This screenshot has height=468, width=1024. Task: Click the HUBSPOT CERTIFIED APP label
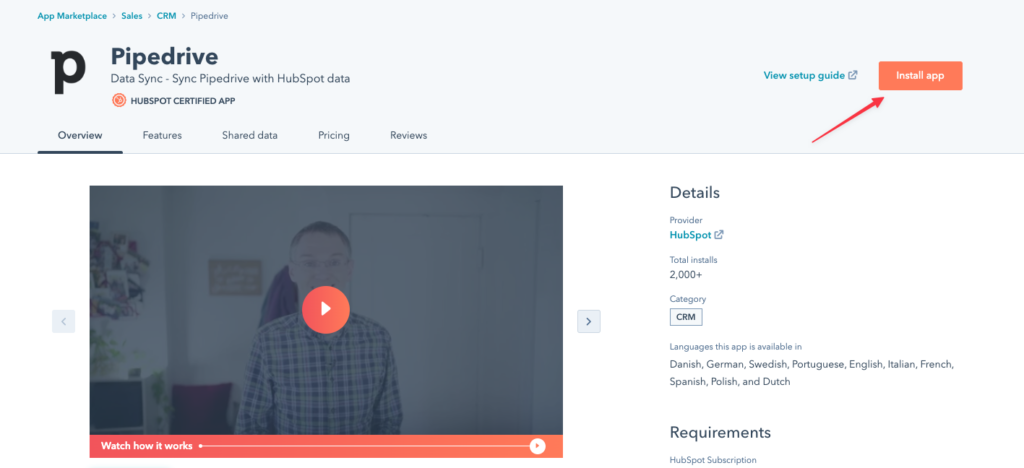click(x=183, y=101)
